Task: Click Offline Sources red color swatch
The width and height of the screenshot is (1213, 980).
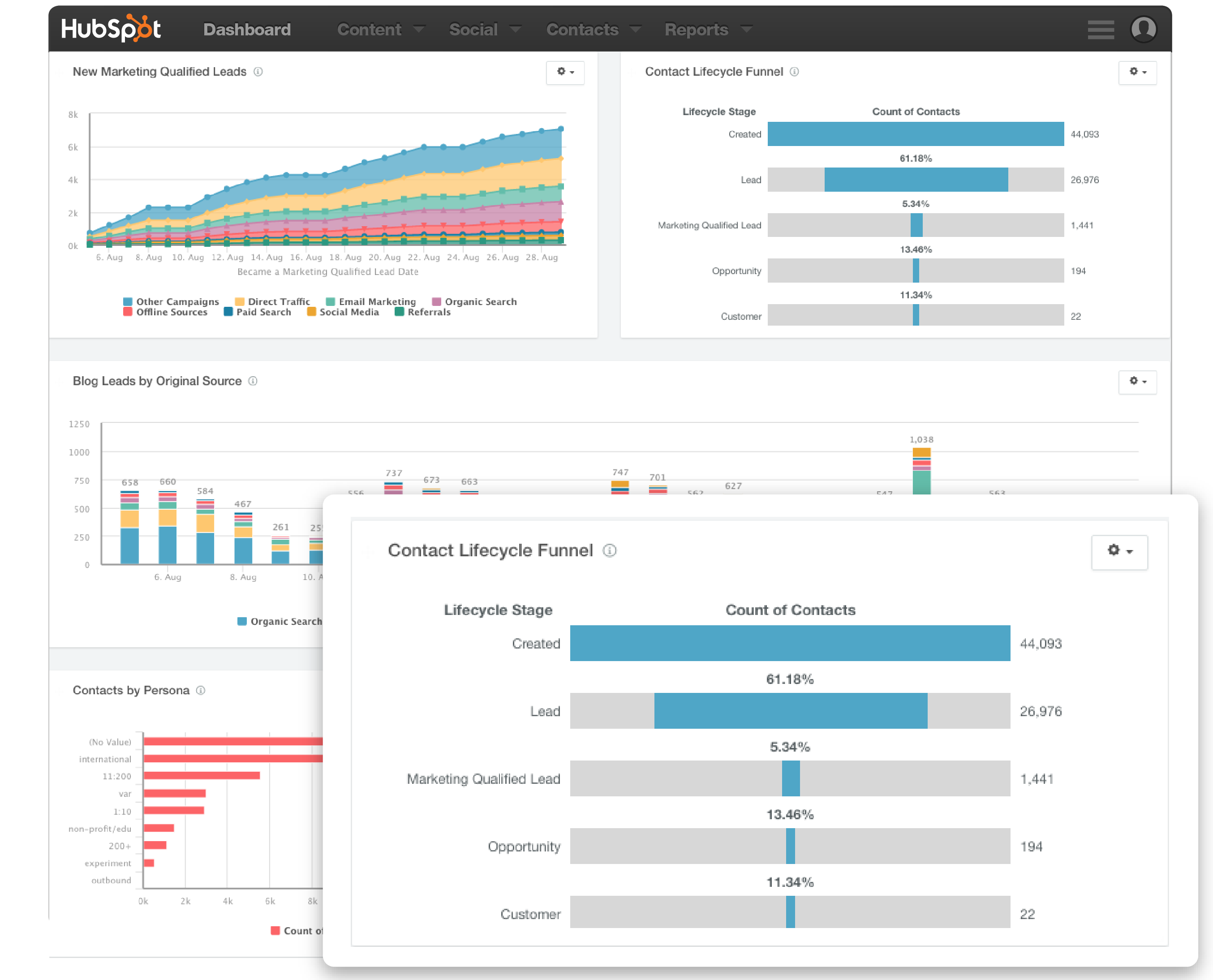Action: point(128,312)
